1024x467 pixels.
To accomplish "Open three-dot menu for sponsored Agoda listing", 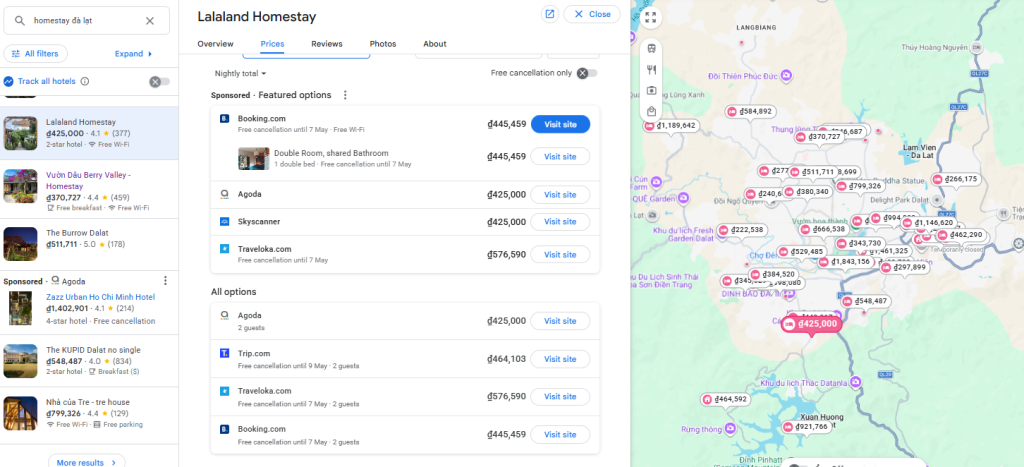I will [x=165, y=281].
